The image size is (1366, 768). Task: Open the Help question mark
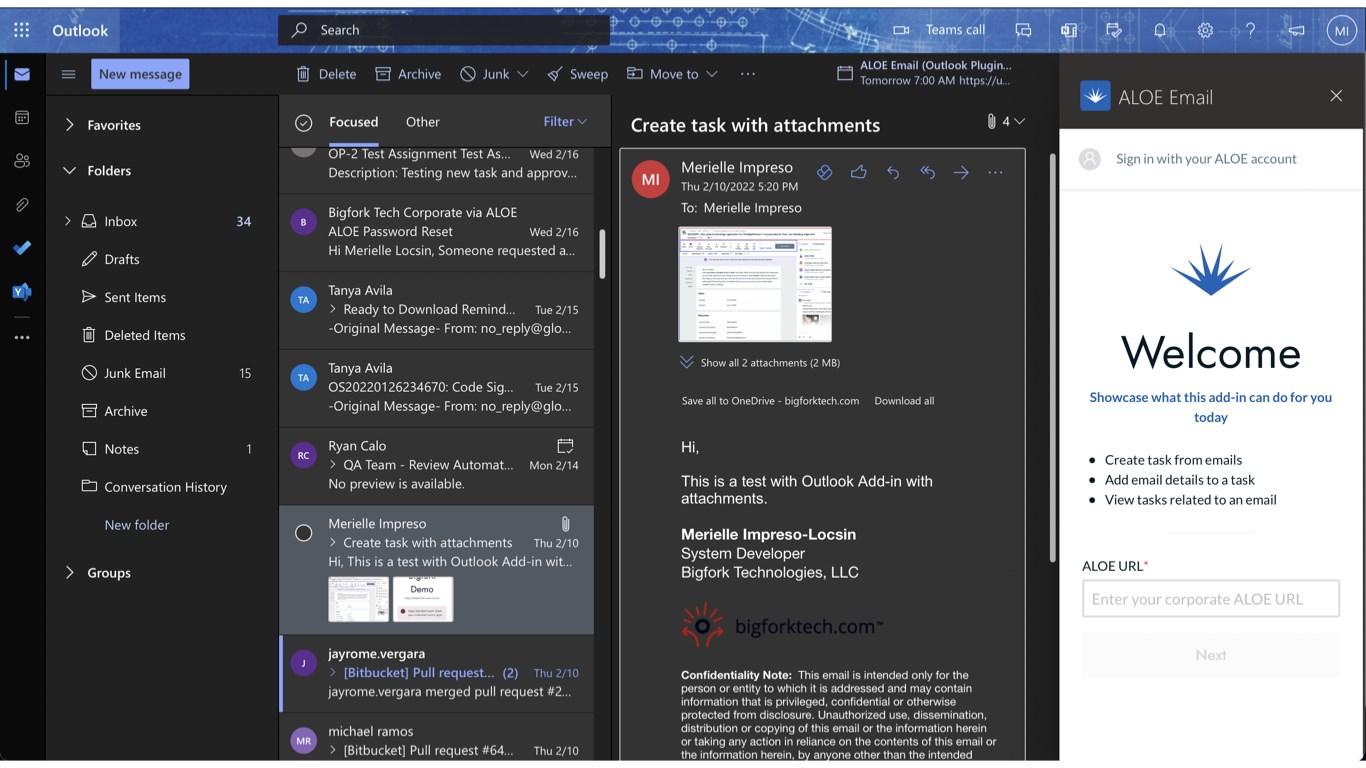coord(1250,30)
